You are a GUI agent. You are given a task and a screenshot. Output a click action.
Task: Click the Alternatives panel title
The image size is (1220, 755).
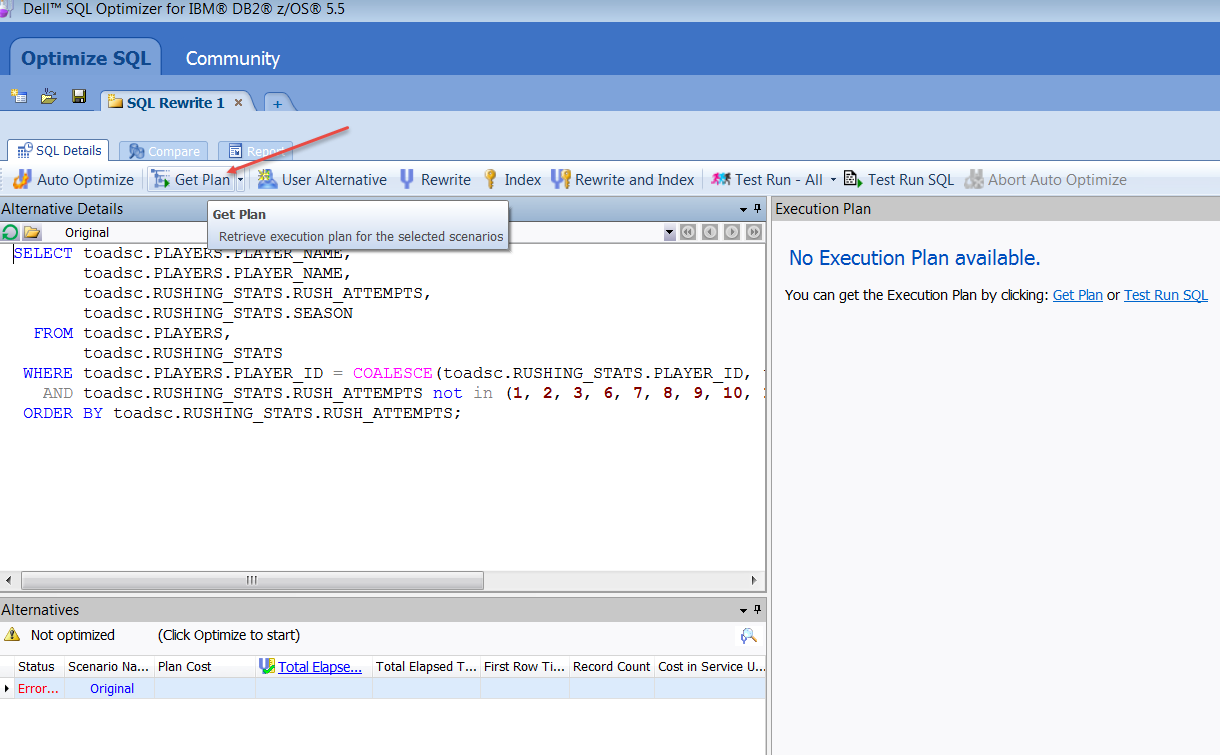(40, 610)
